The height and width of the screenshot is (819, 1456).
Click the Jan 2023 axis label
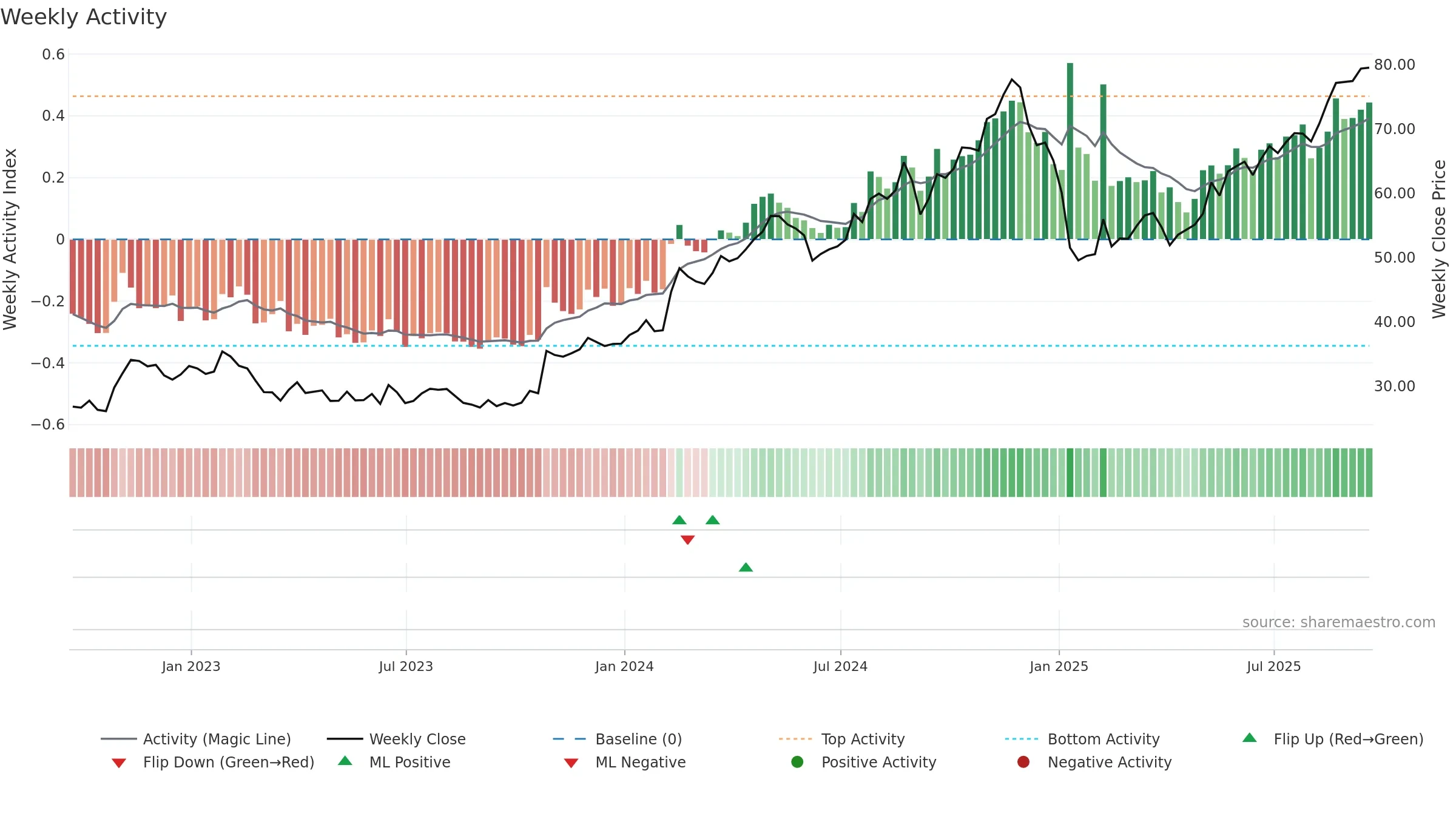point(191,667)
